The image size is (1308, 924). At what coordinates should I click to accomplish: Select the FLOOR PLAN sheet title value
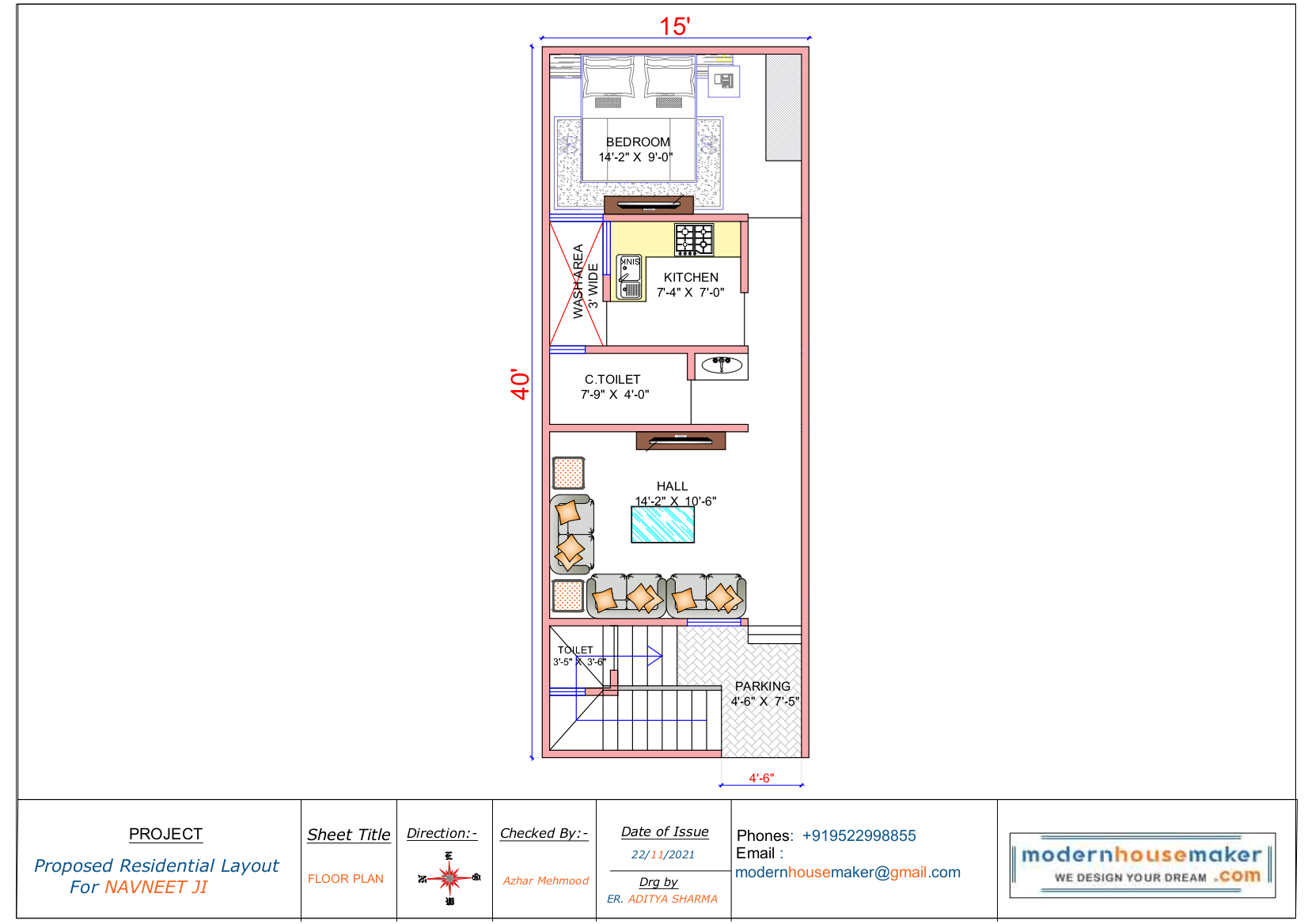(x=346, y=879)
